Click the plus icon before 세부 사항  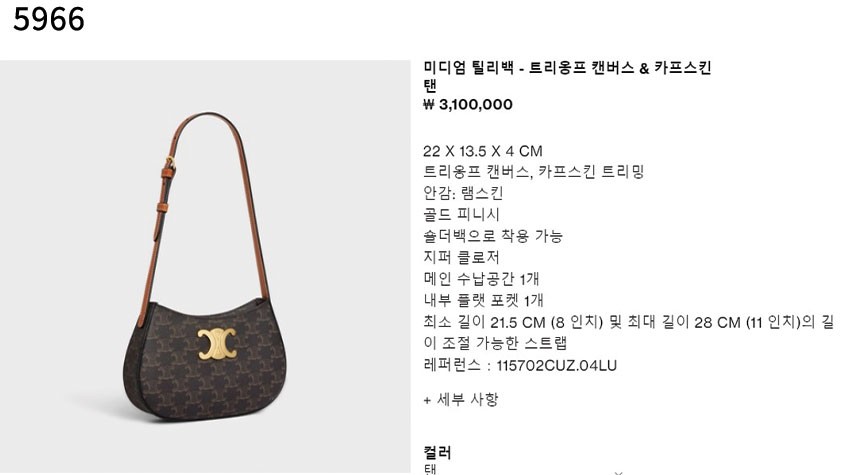(x=427, y=400)
